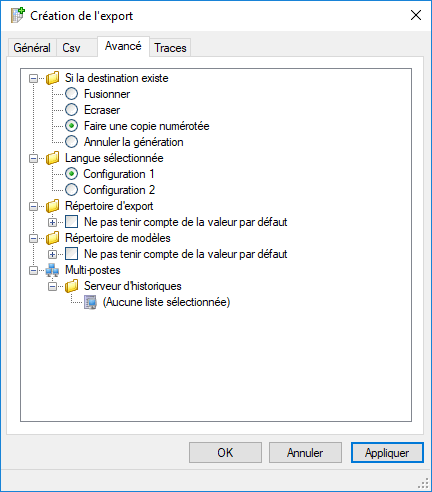432x492 pixels.
Task: Choose the Ecraser radio option
Action: pyautogui.click(x=71, y=110)
